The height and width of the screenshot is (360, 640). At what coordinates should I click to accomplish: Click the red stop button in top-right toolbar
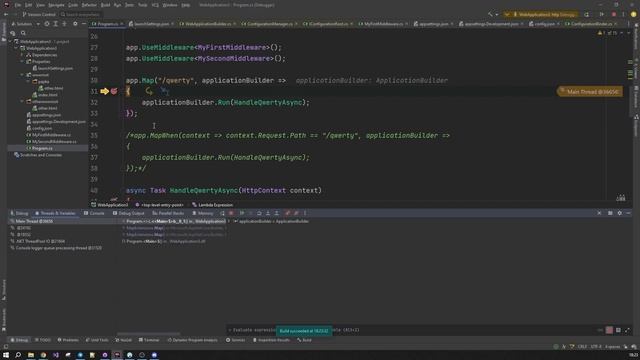coord(613,14)
